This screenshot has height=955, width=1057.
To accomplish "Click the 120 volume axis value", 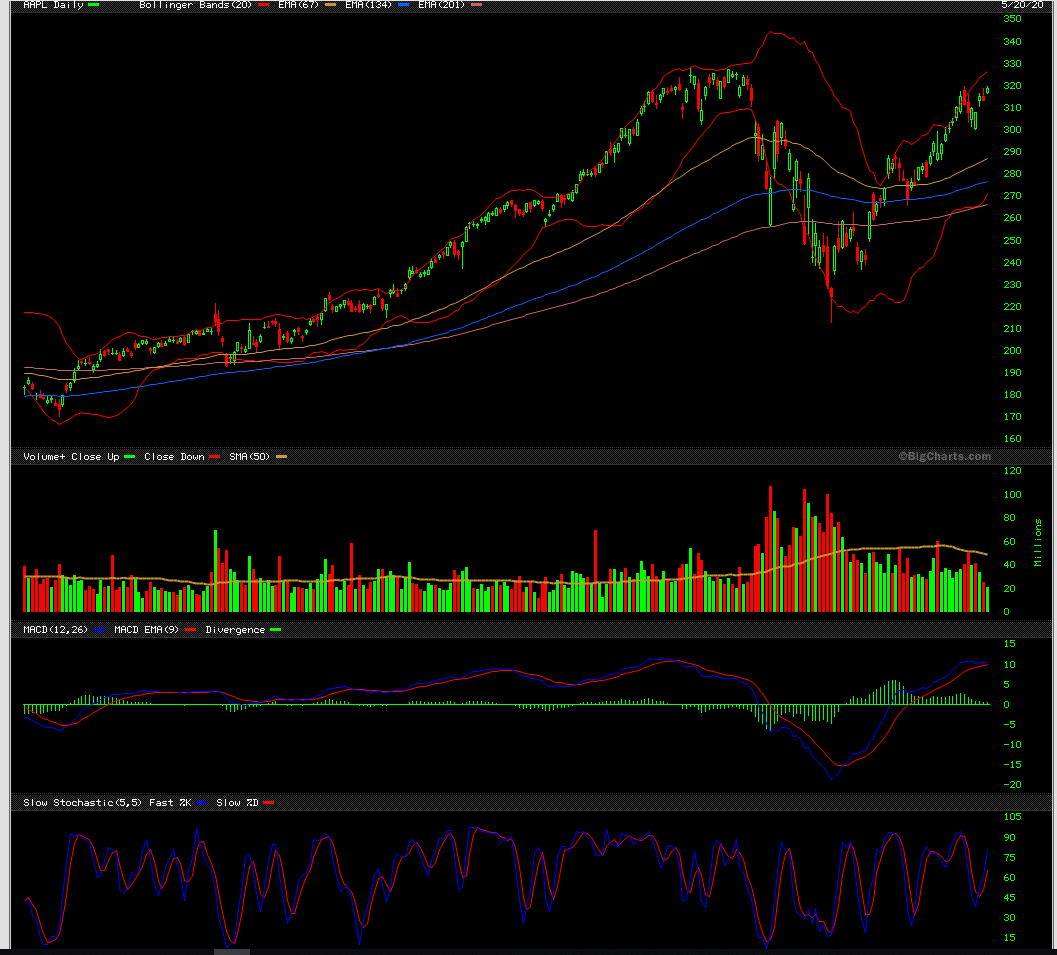I will (x=1012, y=470).
